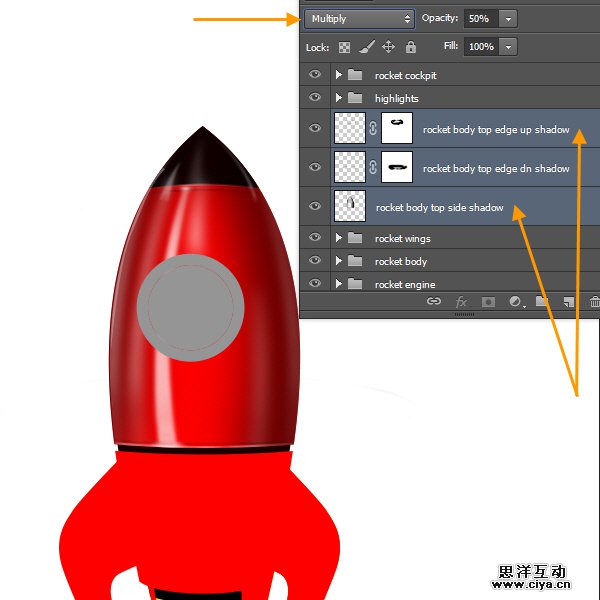The width and height of the screenshot is (600, 600).
Task: Select 'rocket body top edge dn shadow' layer name
Action: tap(496, 169)
